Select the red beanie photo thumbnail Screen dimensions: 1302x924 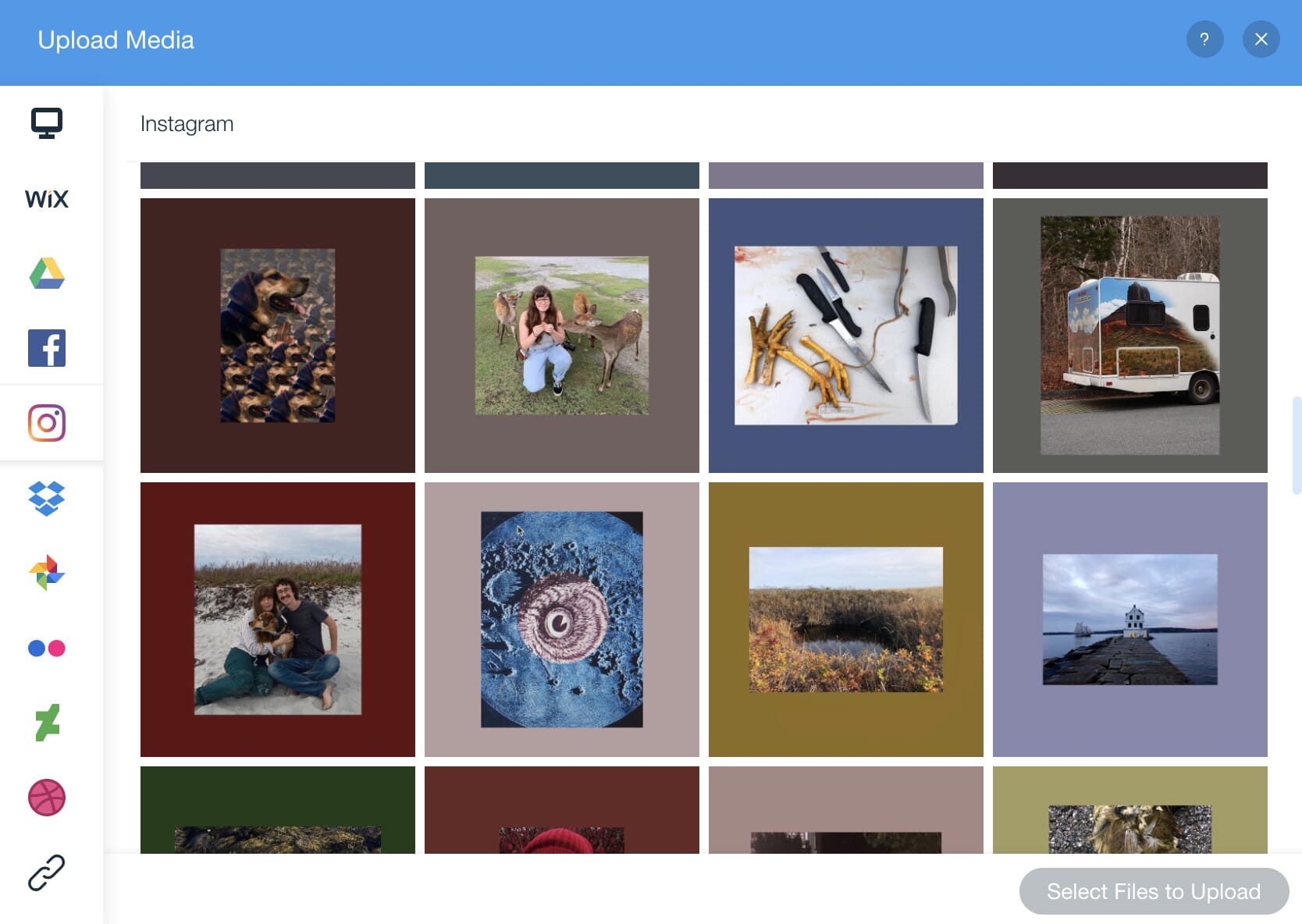(x=562, y=810)
